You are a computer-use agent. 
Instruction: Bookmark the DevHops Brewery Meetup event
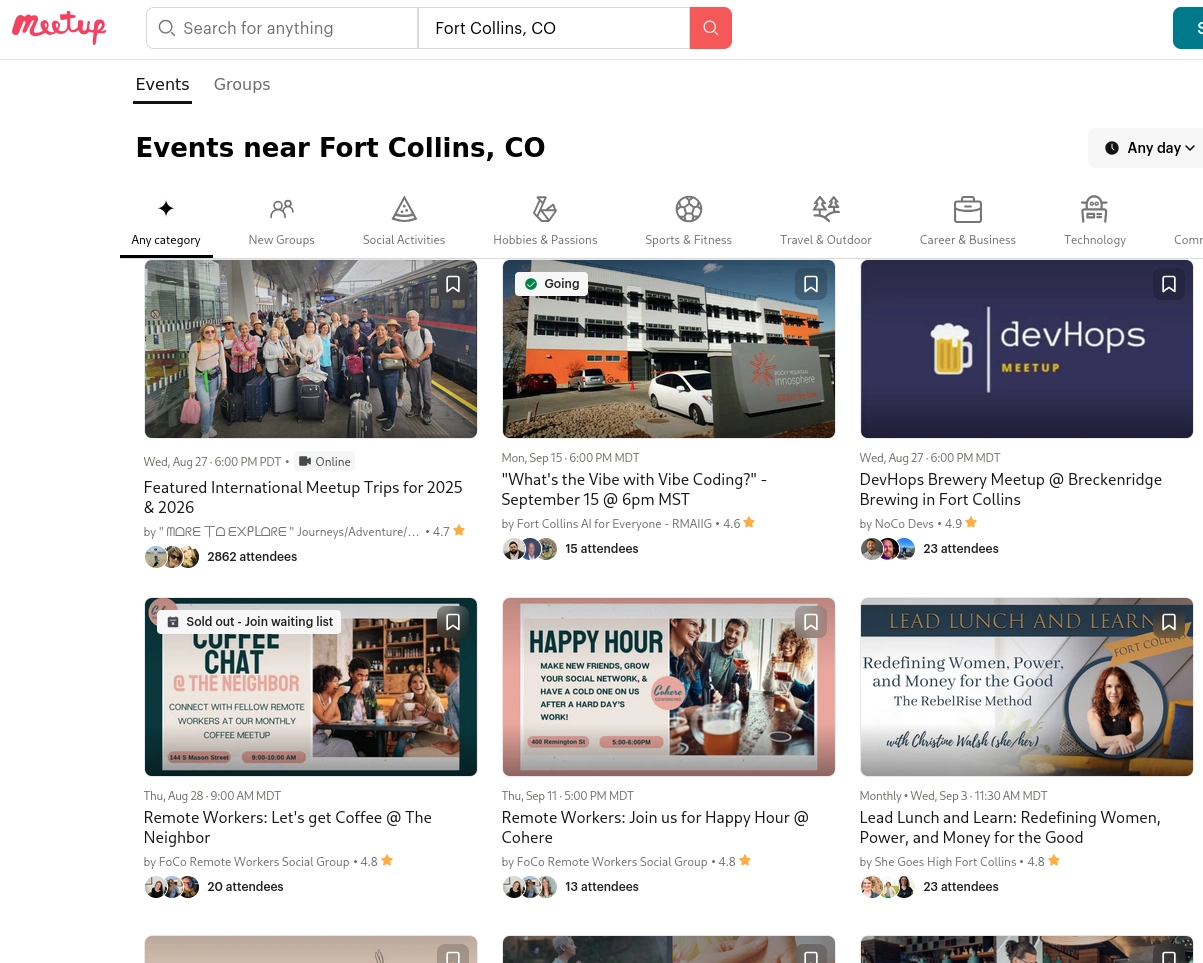tap(1169, 284)
